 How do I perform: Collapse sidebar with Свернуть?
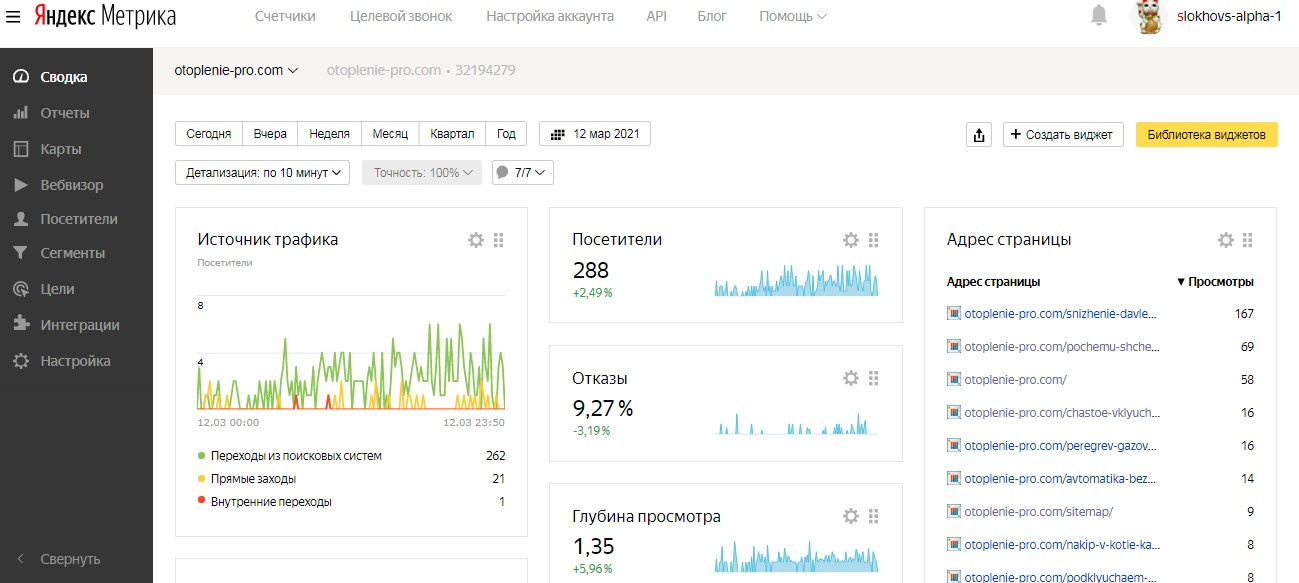pyautogui.click(x=60, y=559)
